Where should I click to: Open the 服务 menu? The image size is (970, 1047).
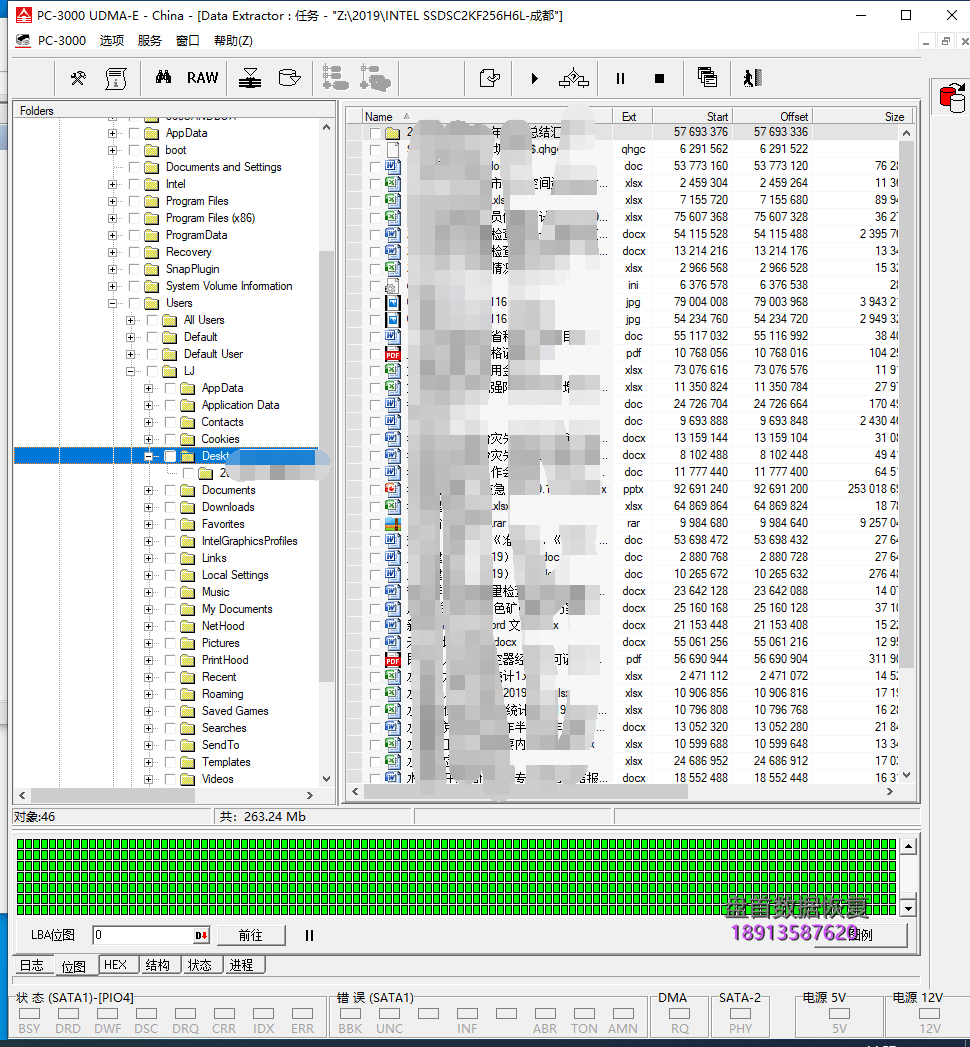tap(150, 41)
